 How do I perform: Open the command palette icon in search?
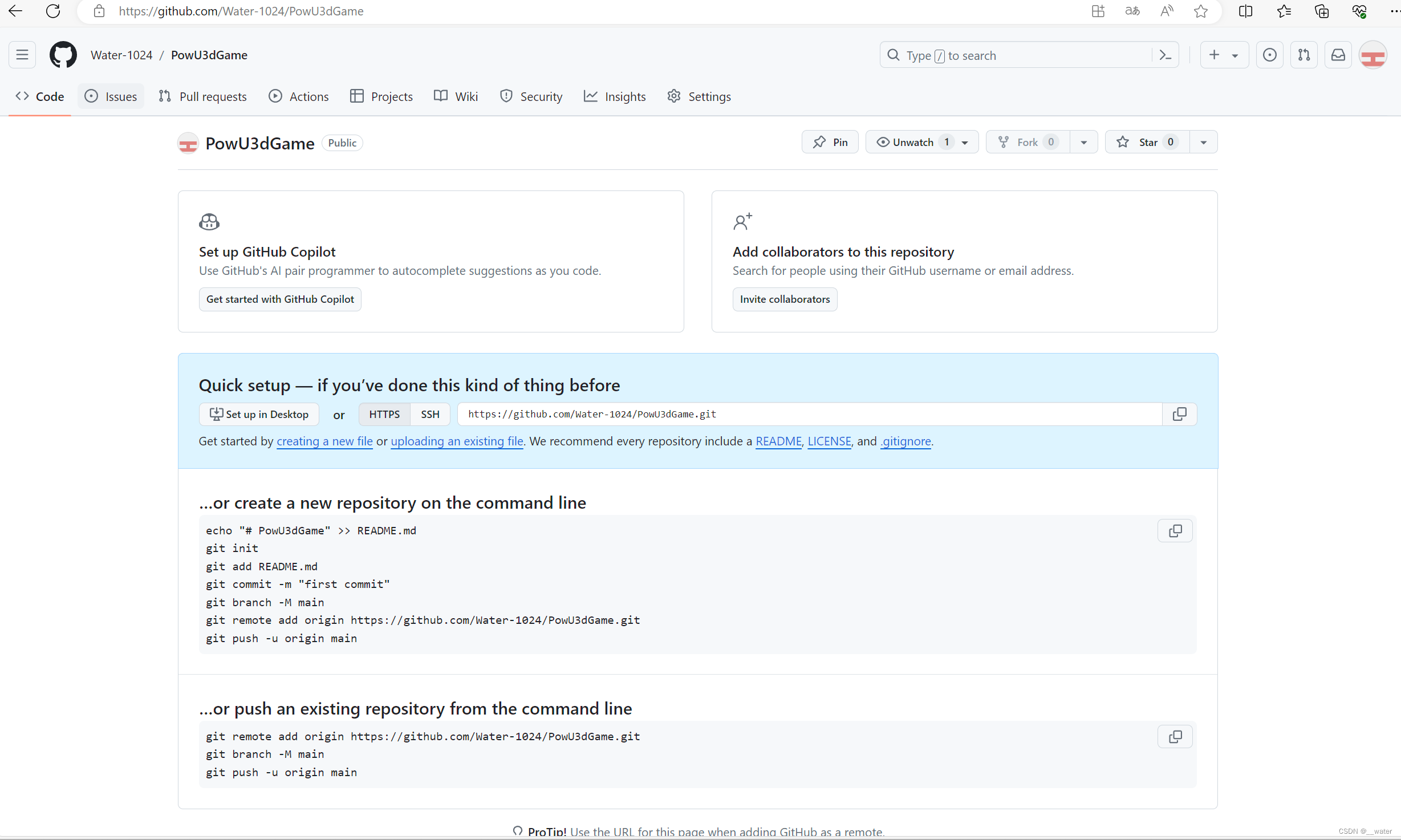click(1165, 55)
